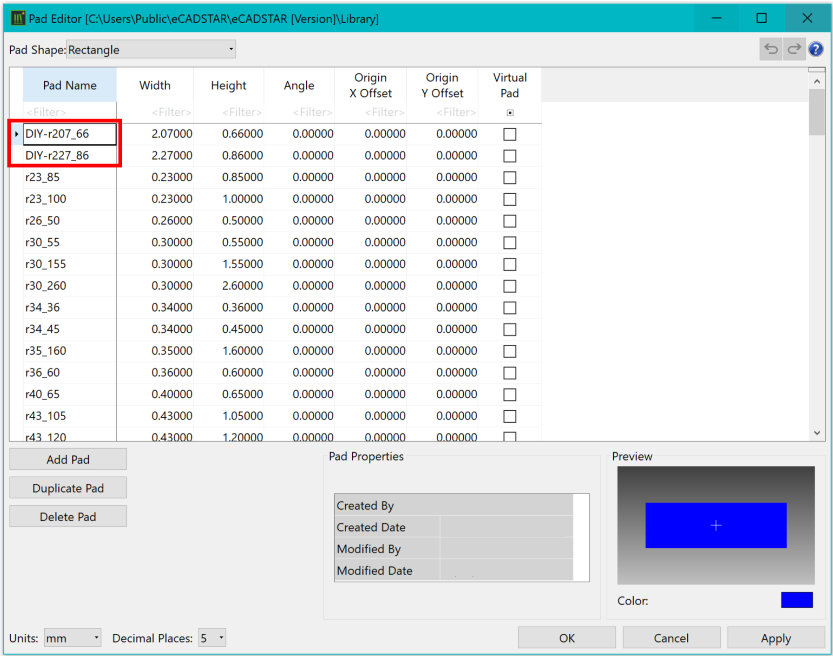Click the Origin Y Offset filter field

click(x=442, y=113)
